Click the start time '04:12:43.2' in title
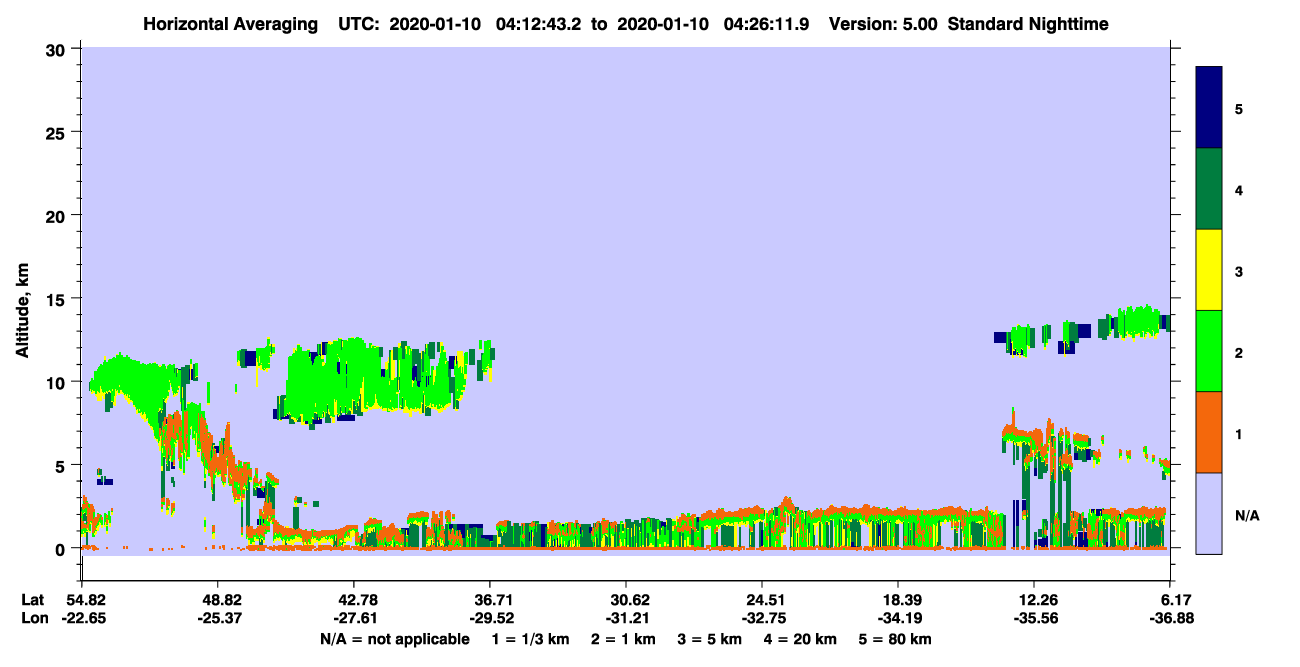Image resolution: width=1300 pixels, height=667 pixels. [540, 23]
